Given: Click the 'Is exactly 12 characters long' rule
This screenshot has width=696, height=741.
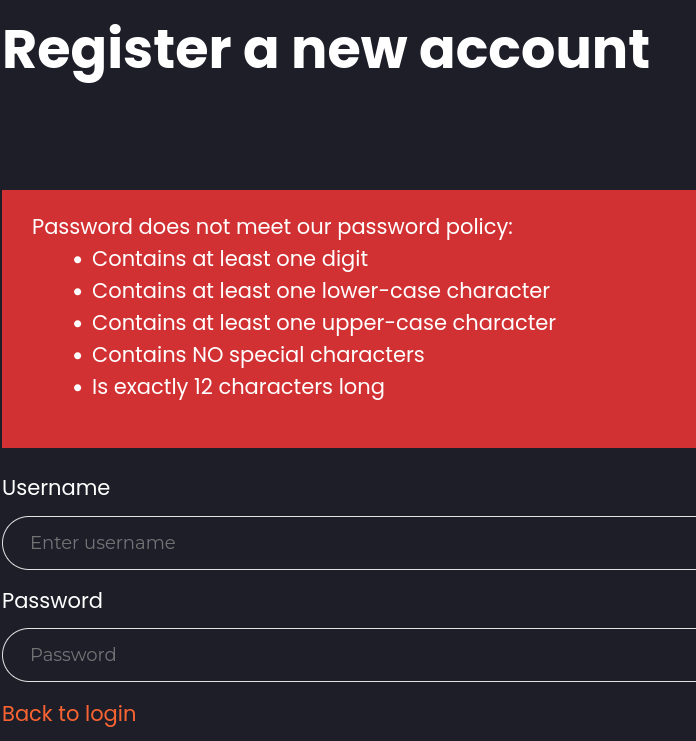Looking at the screenshot, I should point(238,387).
